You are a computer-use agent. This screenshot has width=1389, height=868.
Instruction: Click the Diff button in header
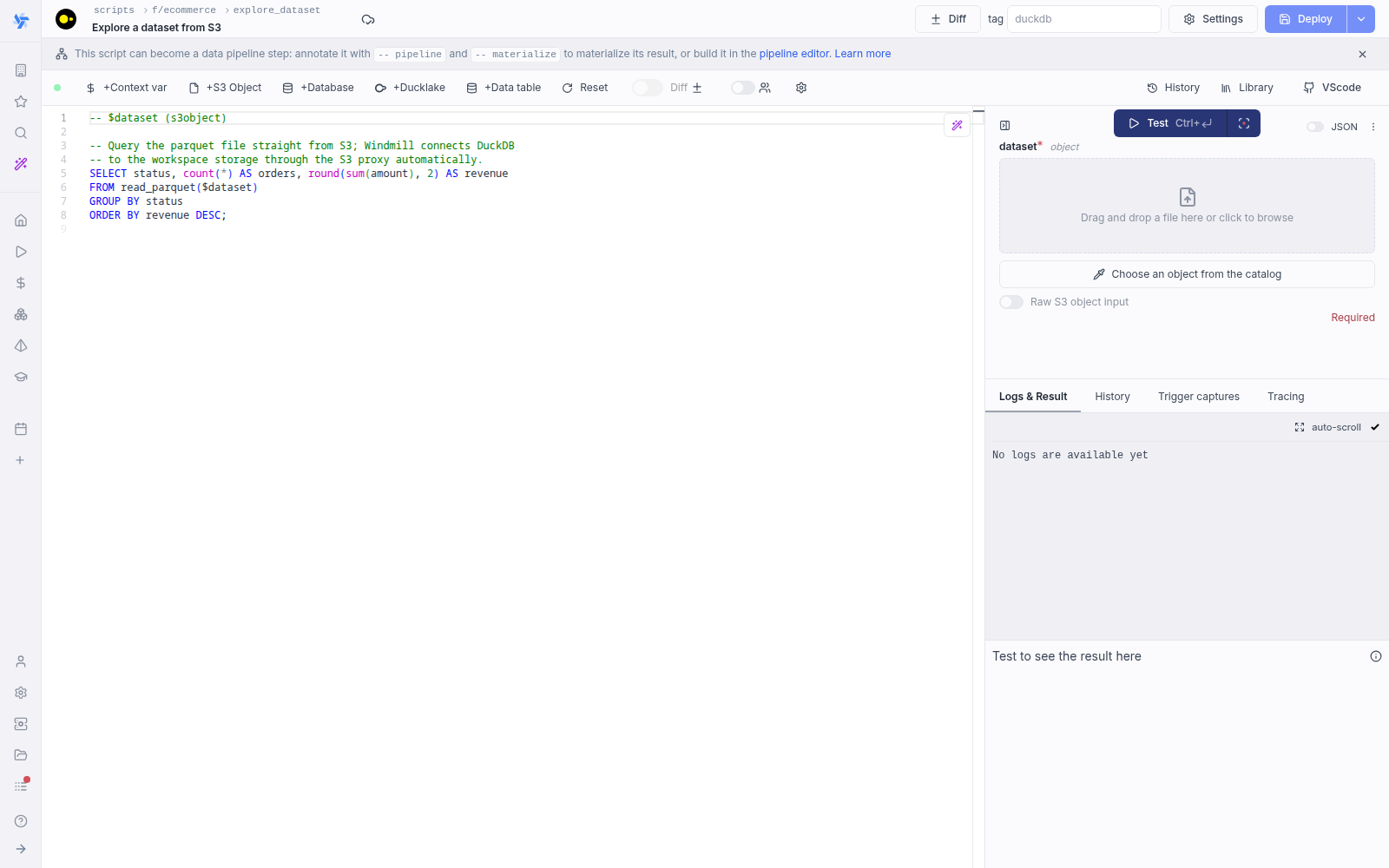948,19
